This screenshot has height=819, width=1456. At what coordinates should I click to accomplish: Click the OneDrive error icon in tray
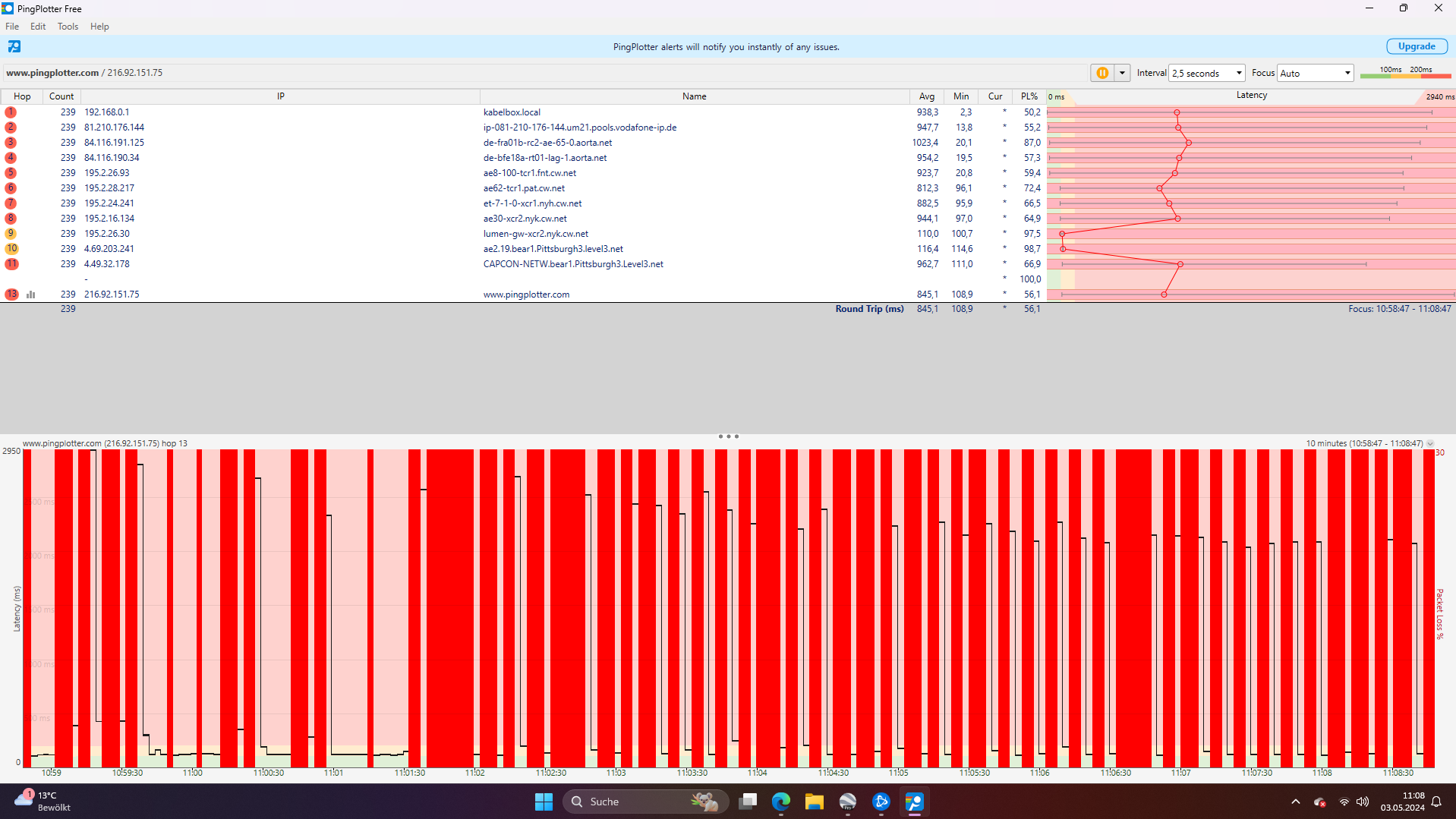pos(1321,802)
